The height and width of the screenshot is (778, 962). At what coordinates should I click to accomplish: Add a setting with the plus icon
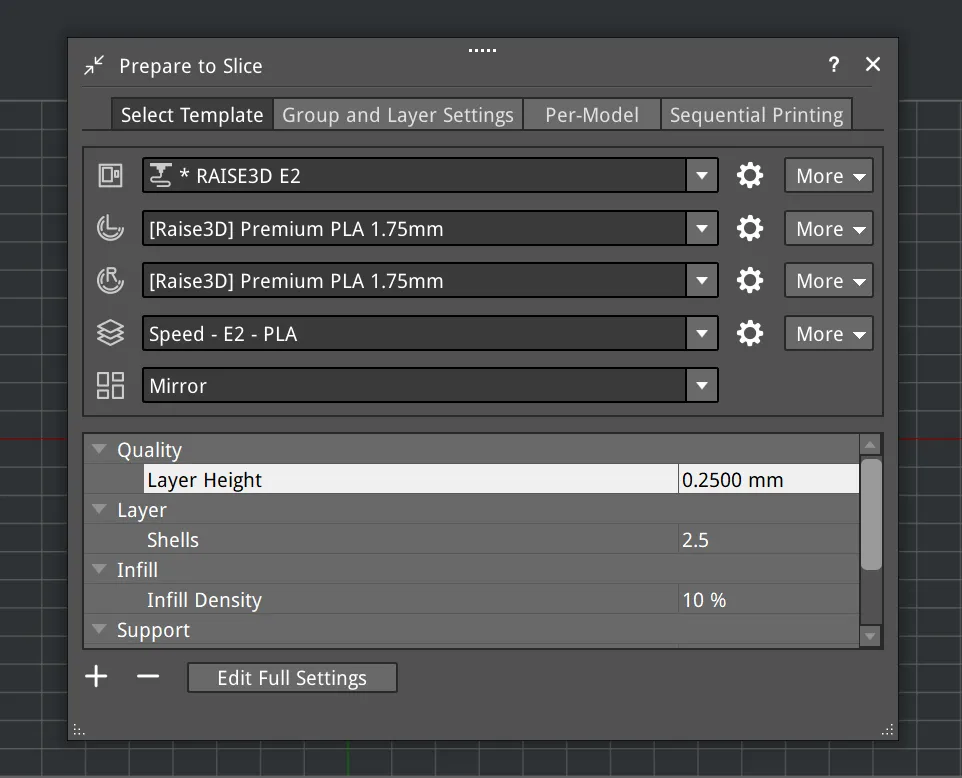(96, 677)
